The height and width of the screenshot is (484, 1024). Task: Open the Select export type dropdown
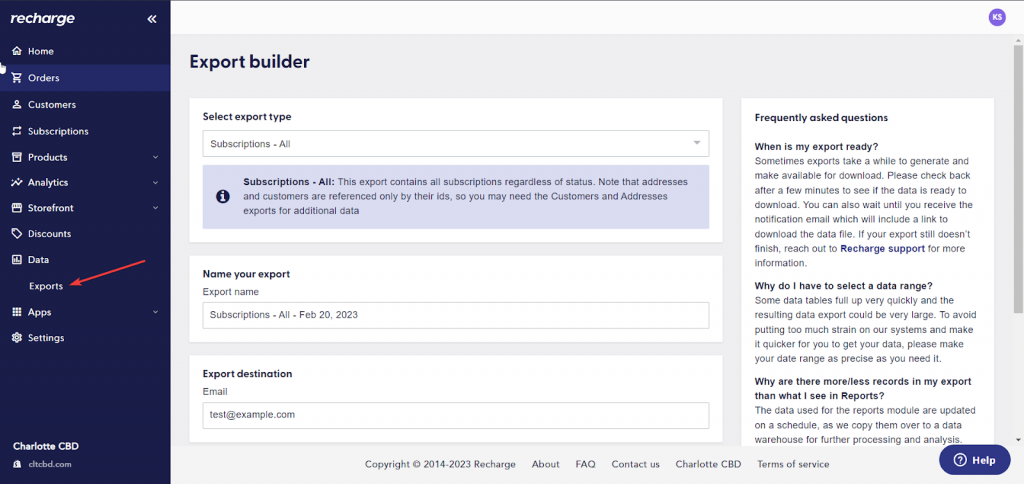[456, 143]
